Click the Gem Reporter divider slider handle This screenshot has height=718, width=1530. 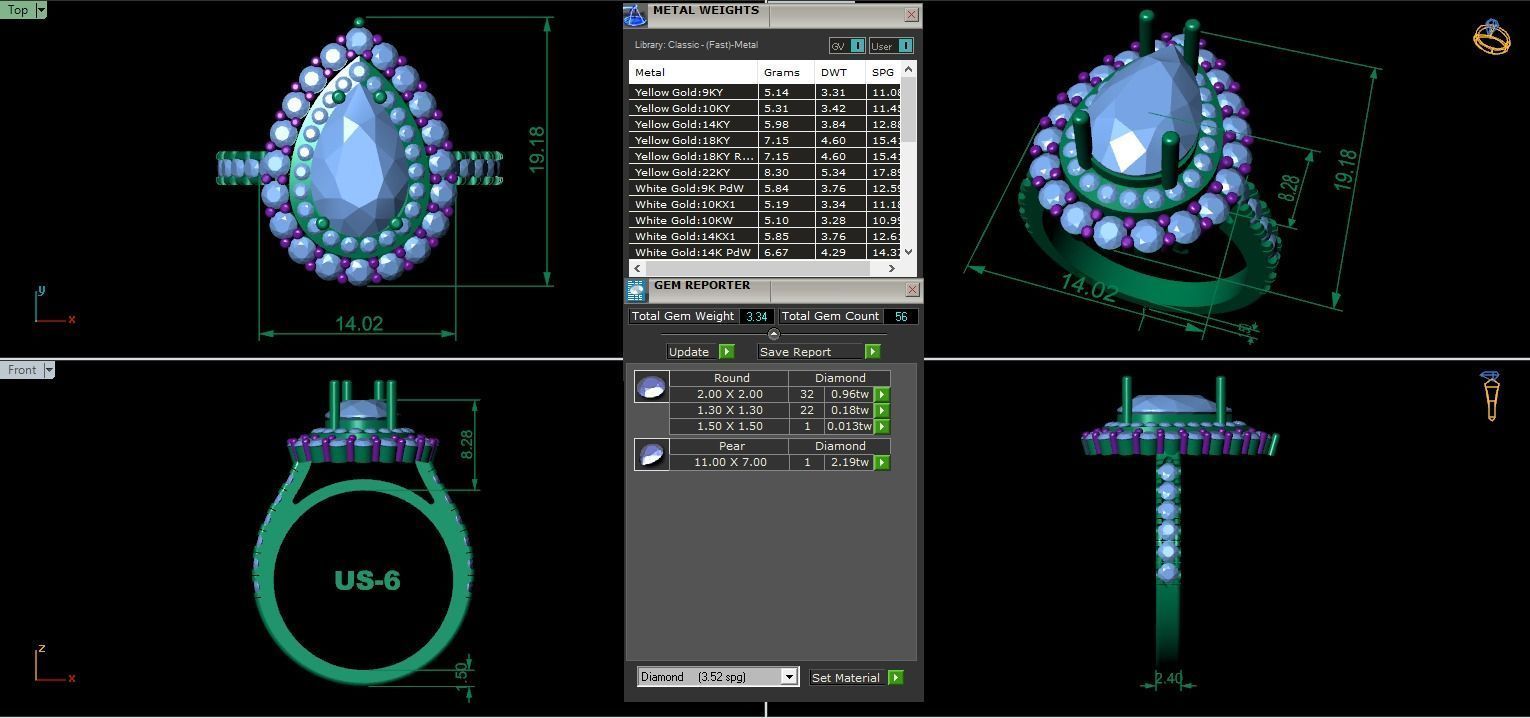(x=773, y=334)
